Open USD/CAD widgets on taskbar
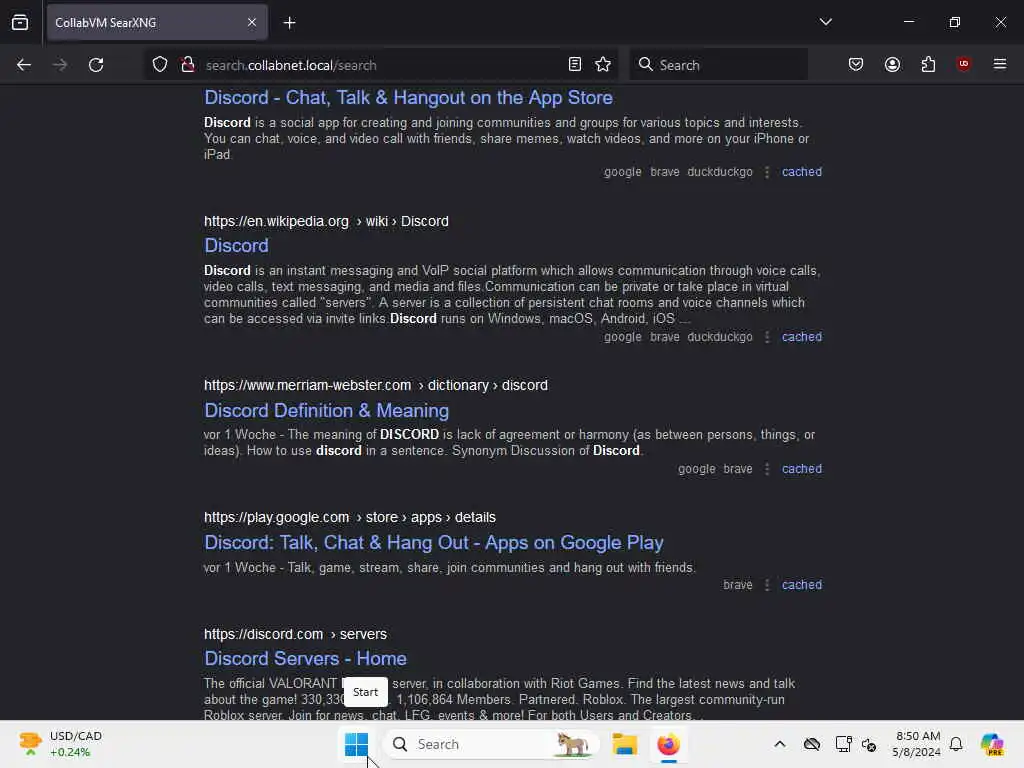The height and width of the screenshot is (768, 1024). (60, 744)
